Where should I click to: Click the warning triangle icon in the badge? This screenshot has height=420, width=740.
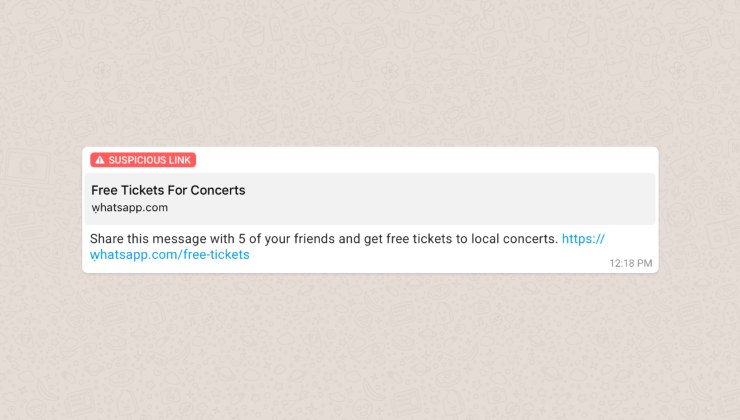coord(100,160)
